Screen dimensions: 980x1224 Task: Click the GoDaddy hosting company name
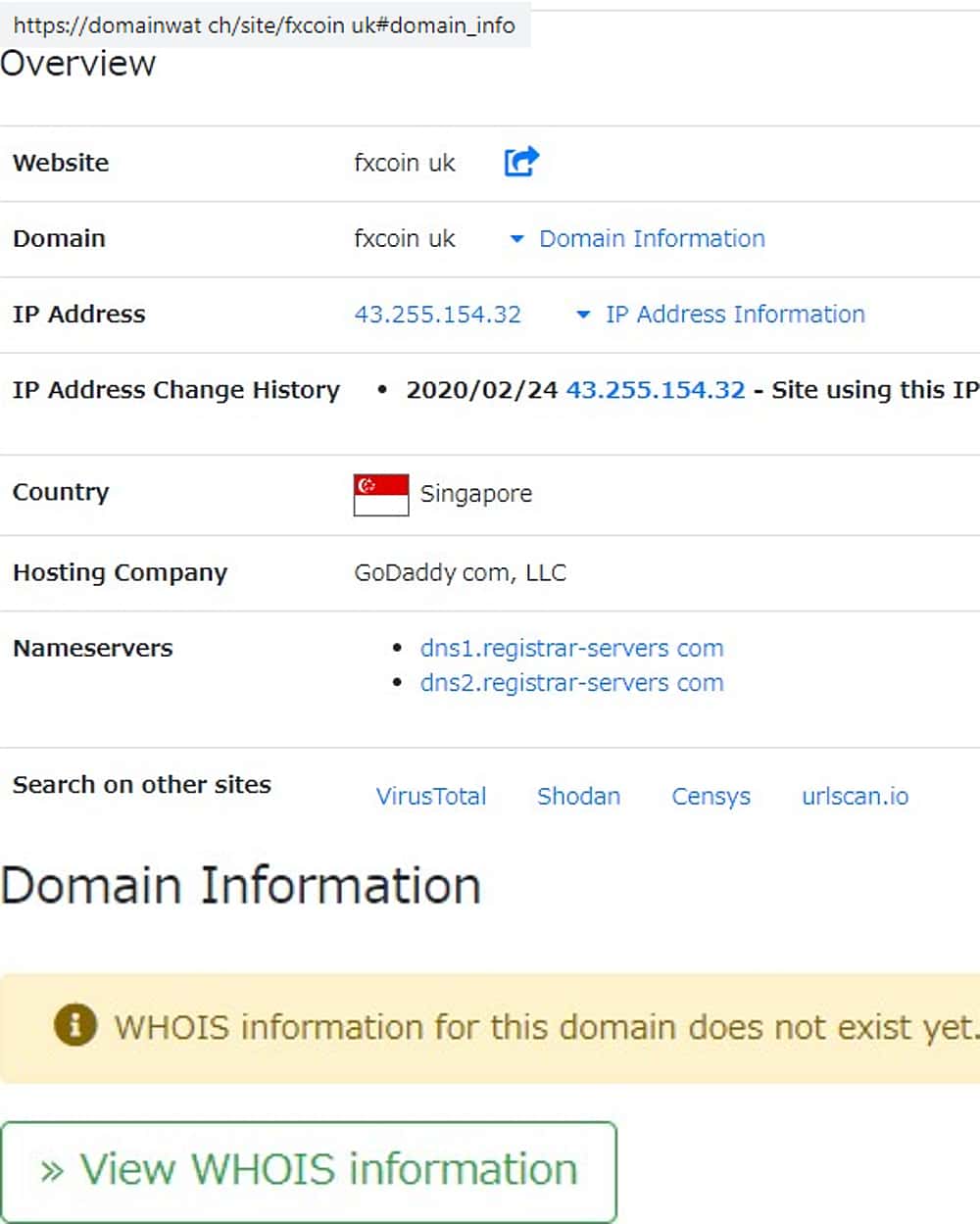tap(460, 572)
